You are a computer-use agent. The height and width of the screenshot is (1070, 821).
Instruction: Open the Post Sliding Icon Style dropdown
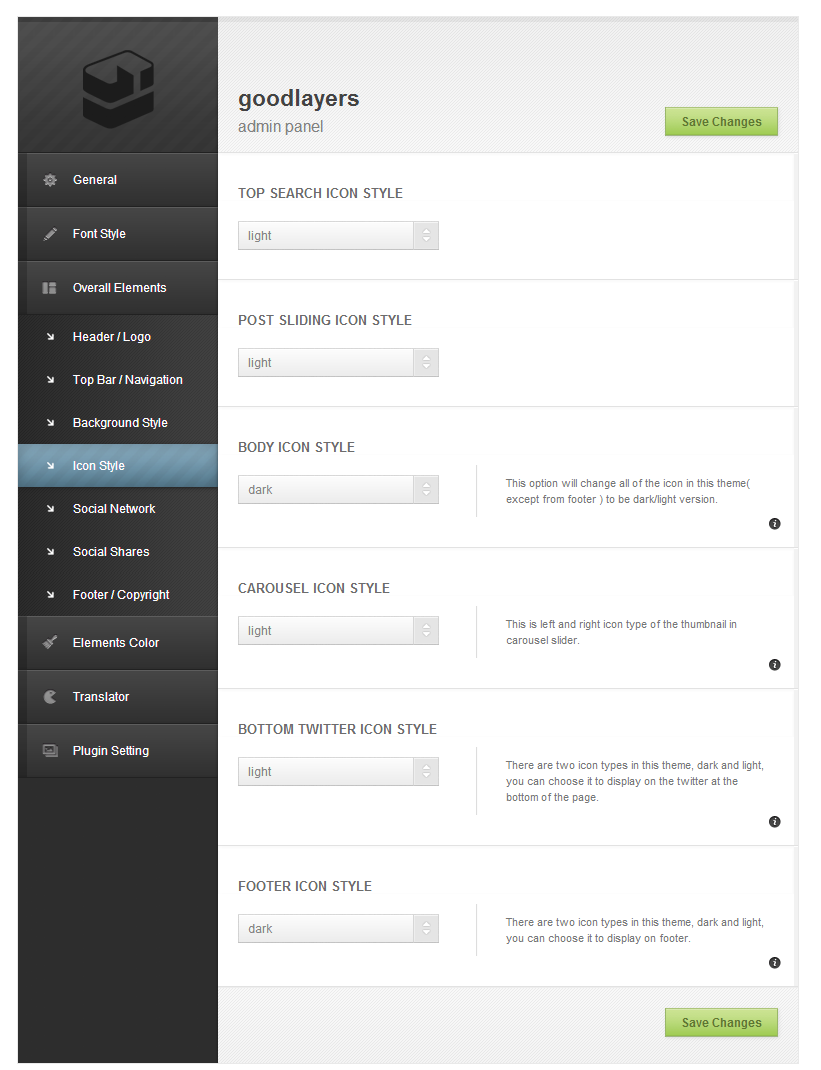click(x=338, y=363)
